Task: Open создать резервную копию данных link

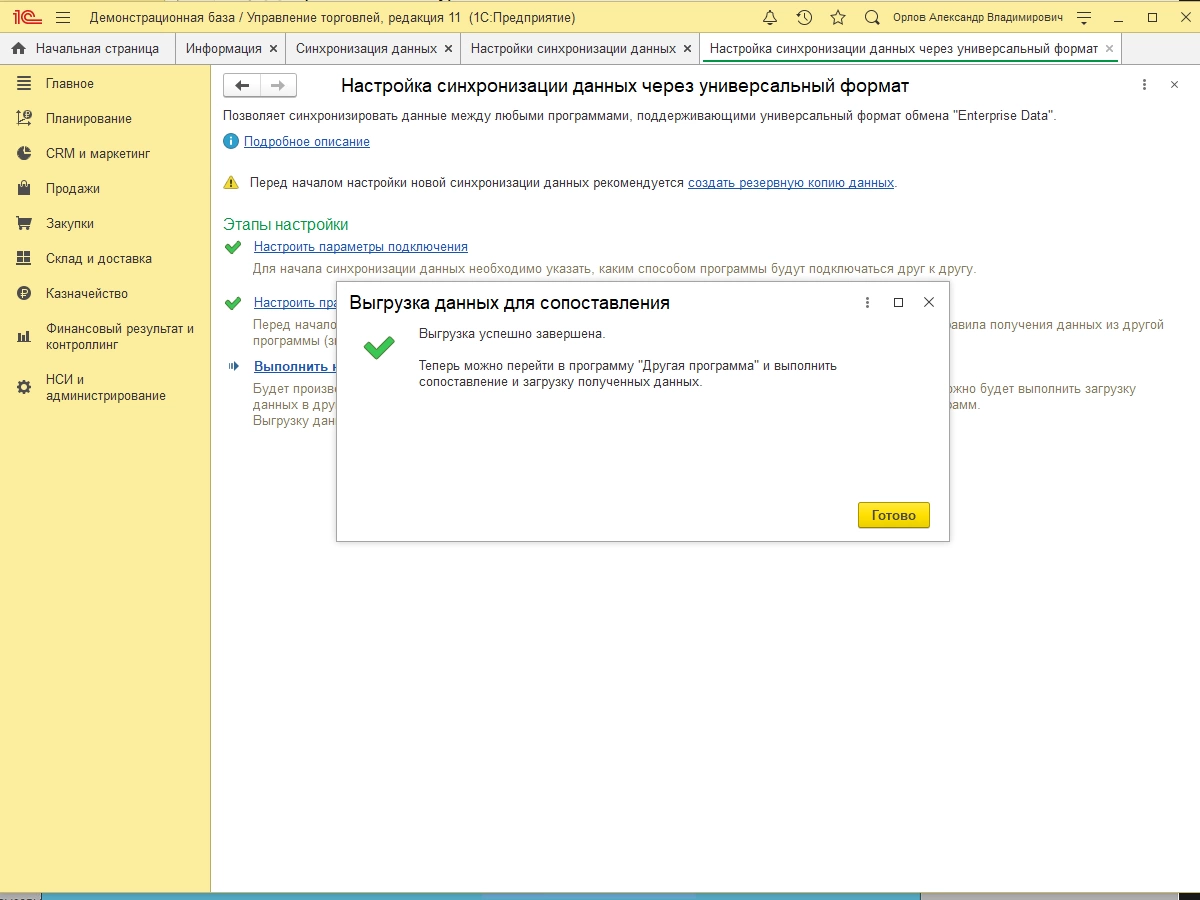Action: (x=791, y=183)
